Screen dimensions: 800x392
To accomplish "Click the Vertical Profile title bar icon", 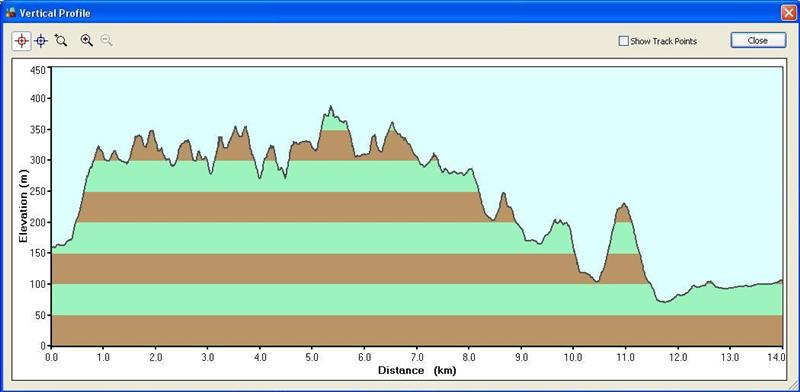I will pos(10,13).
